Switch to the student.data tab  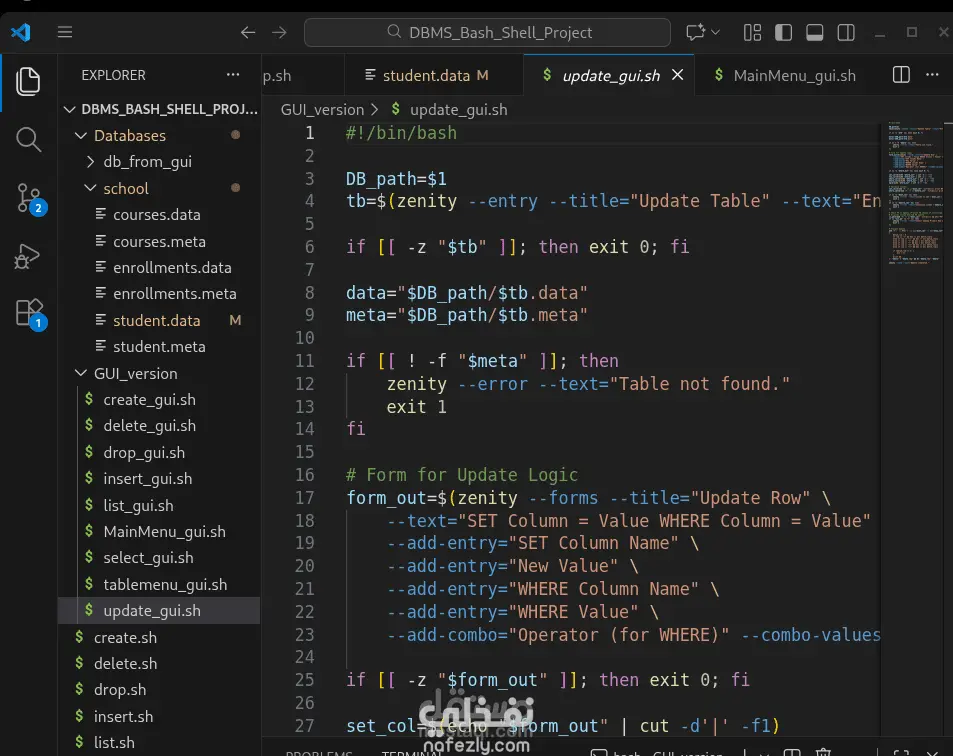(426, 75)
